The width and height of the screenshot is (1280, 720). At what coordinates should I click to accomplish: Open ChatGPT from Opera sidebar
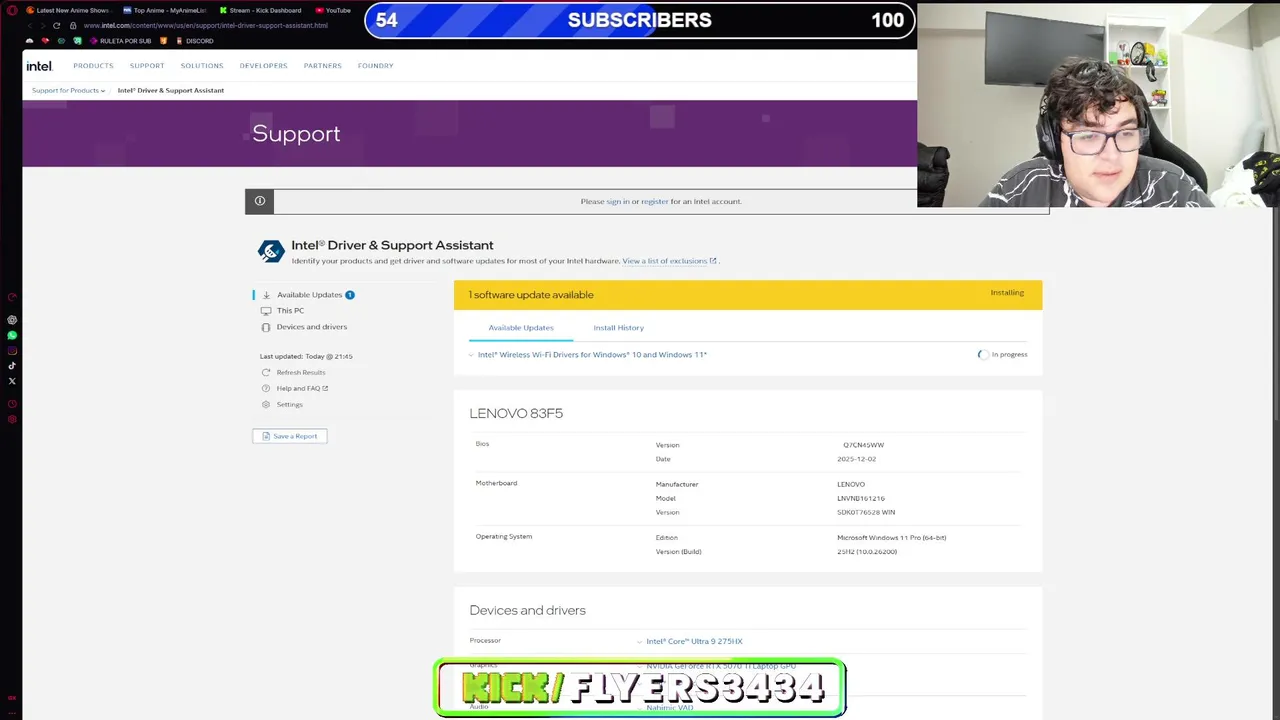[12, 320]
